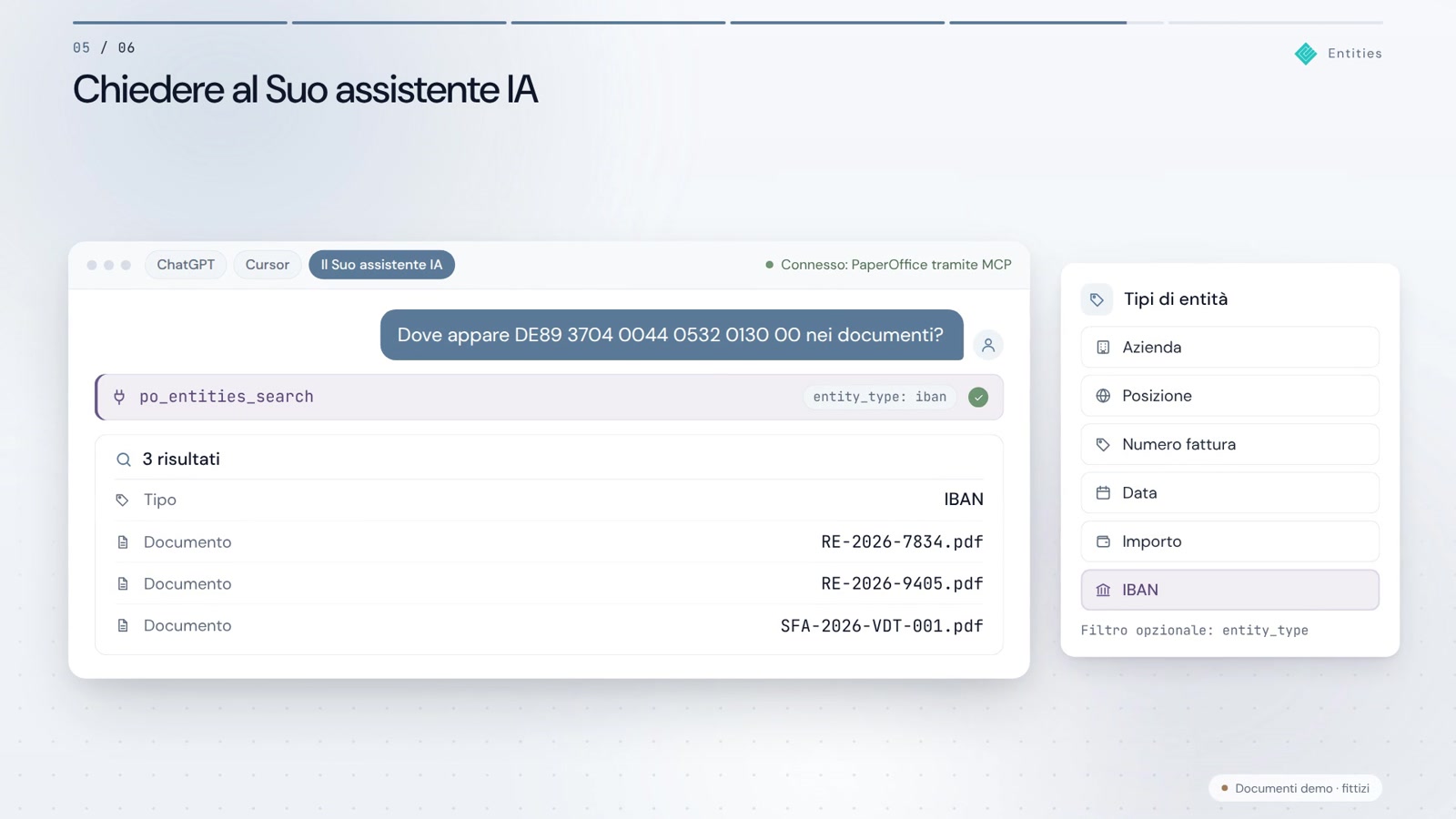Choose the Data entity type
The width and height of the screenshot is (1456, 819).
pyautogui.click(x=1229, y=493)
